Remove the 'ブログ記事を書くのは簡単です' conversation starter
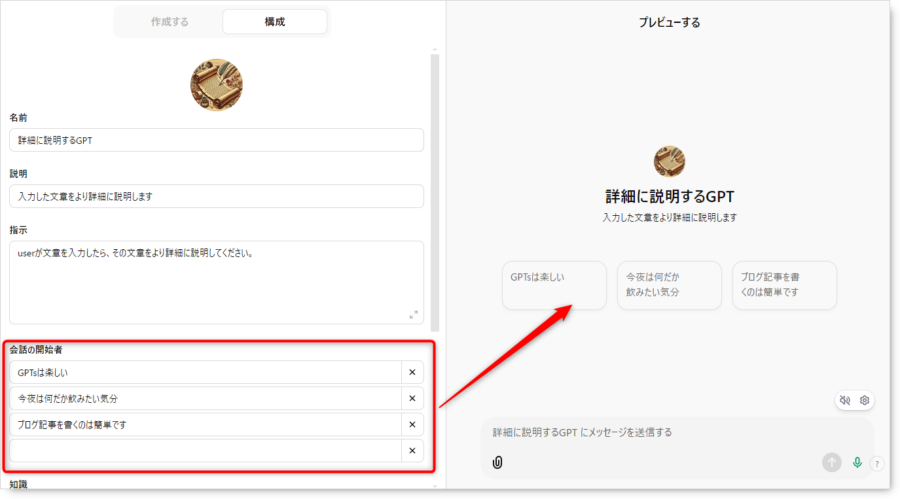This screenshot has width=900, height=499. coord(412,424)
